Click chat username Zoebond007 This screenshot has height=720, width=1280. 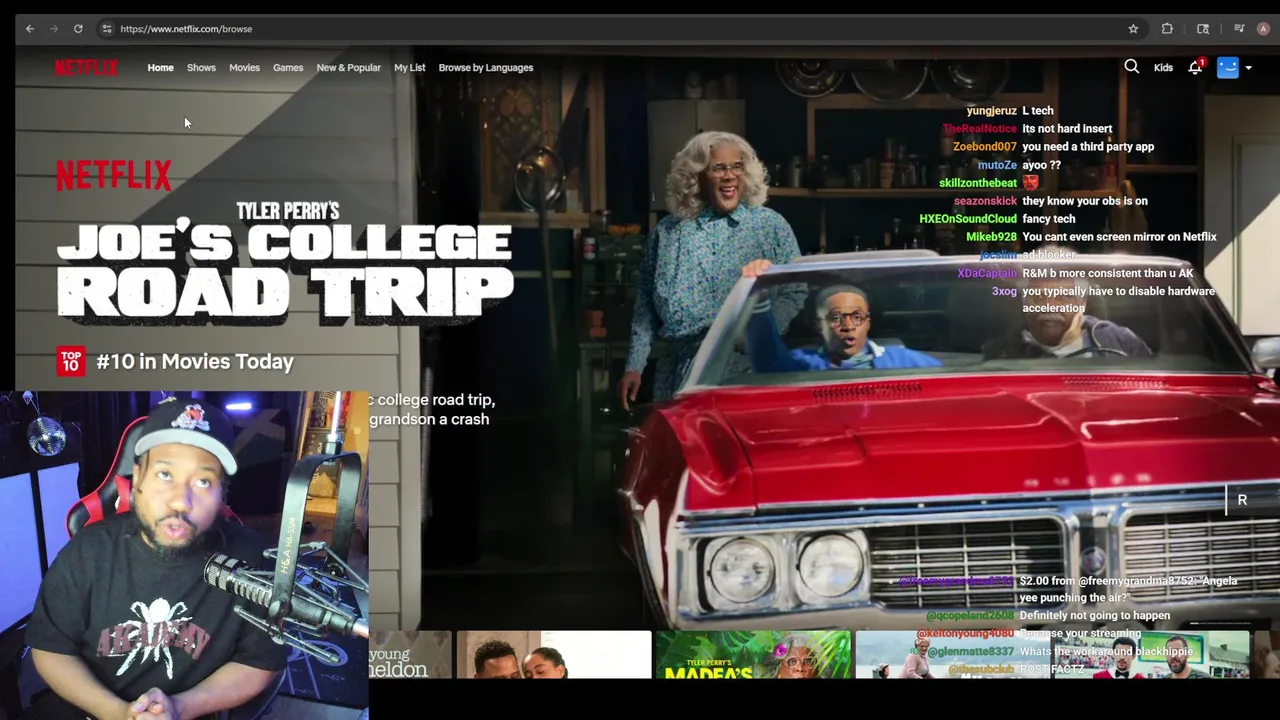[x=984, y=147]
